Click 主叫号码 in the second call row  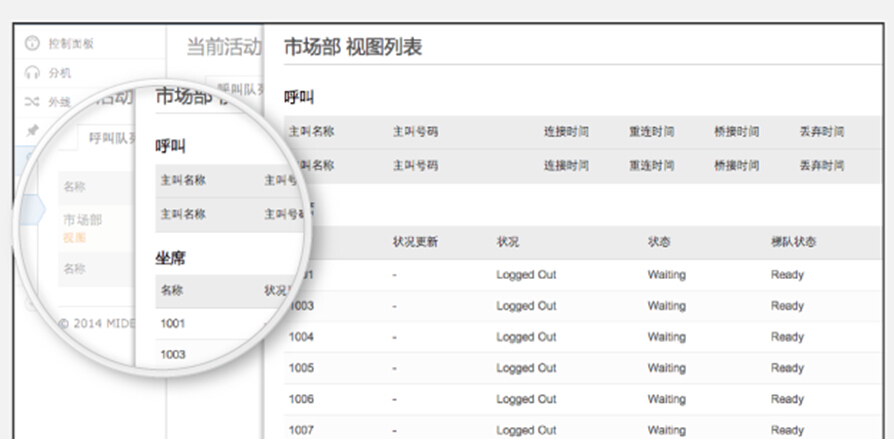[415, 166]
